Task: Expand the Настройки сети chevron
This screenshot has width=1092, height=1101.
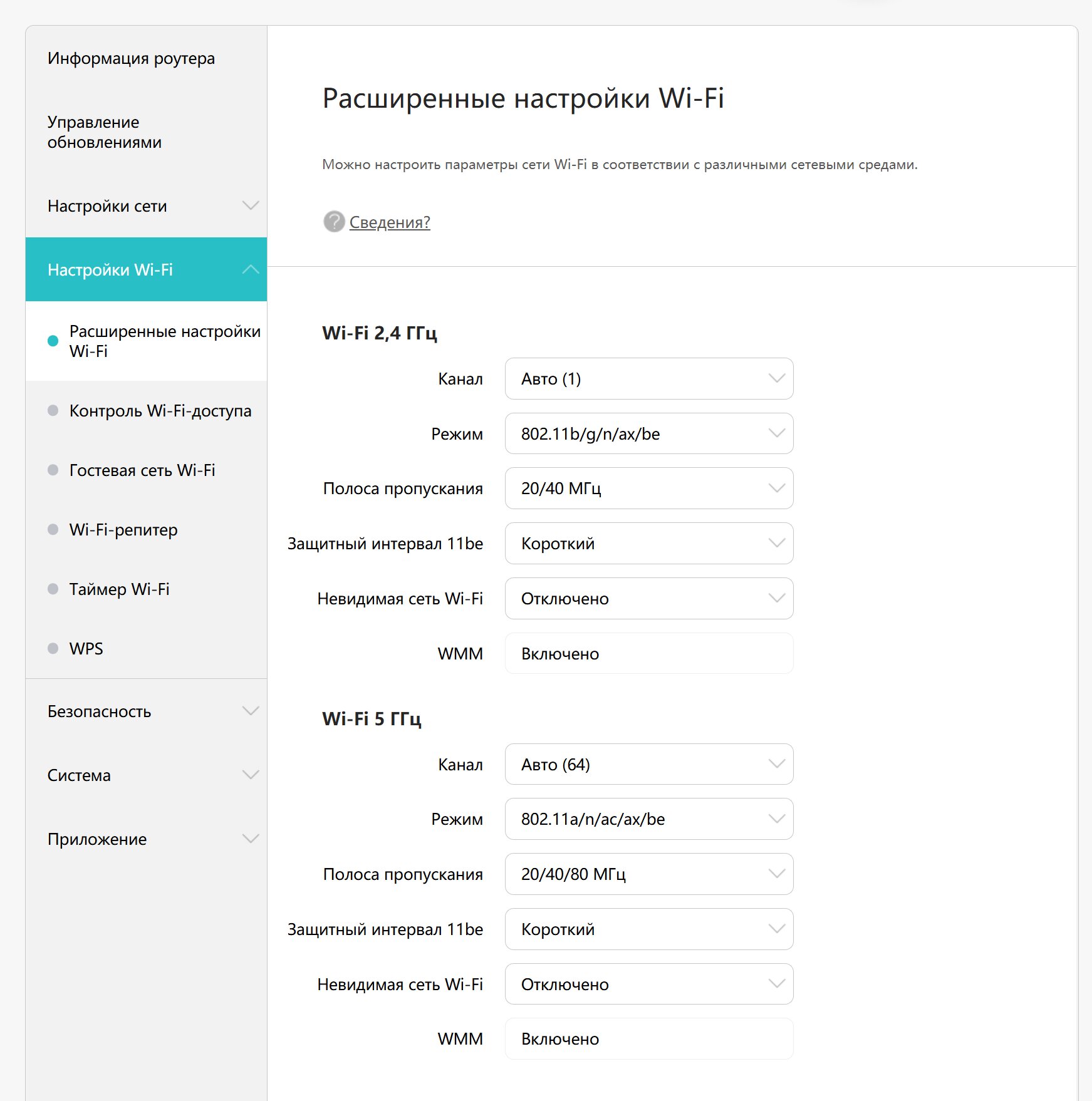Action: click(x=251, y=205)
